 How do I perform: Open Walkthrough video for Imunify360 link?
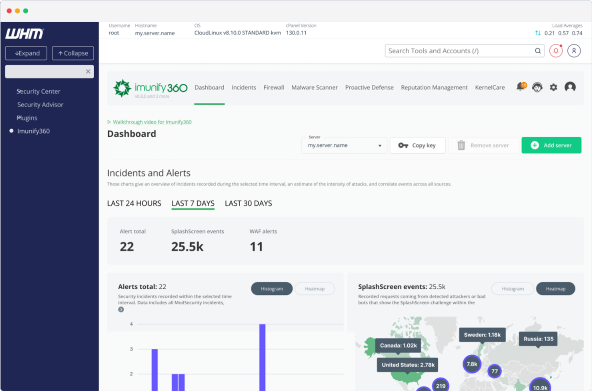150,122
